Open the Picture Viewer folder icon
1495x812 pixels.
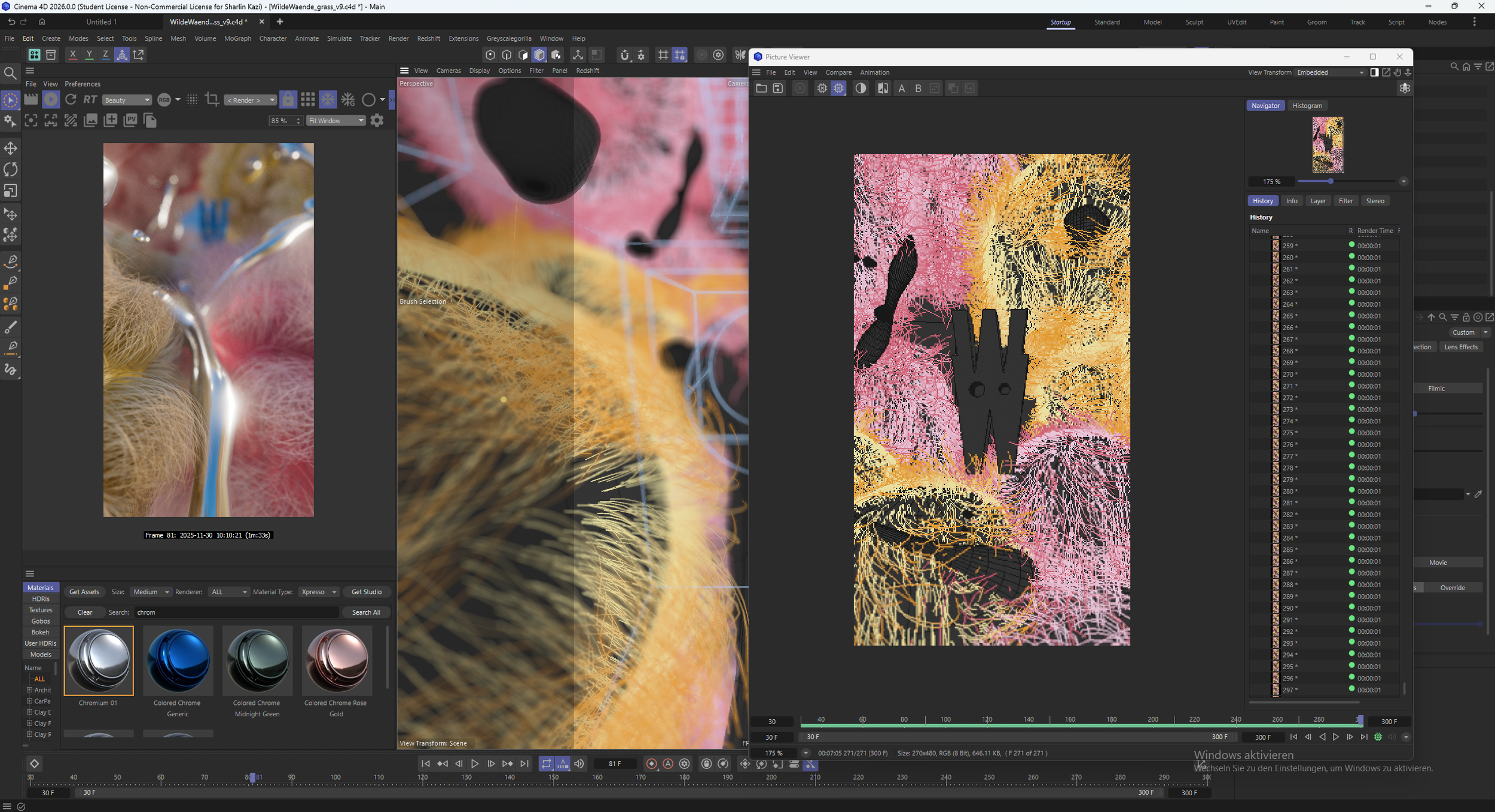click(x=761, y=88)
